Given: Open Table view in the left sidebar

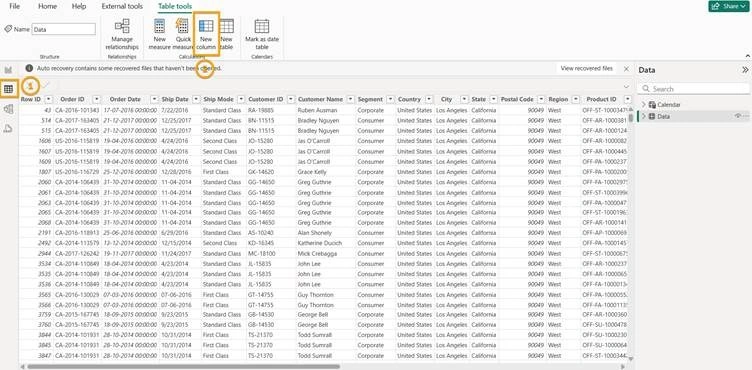Looking at the screenshot, I should [x=8, y=89].
